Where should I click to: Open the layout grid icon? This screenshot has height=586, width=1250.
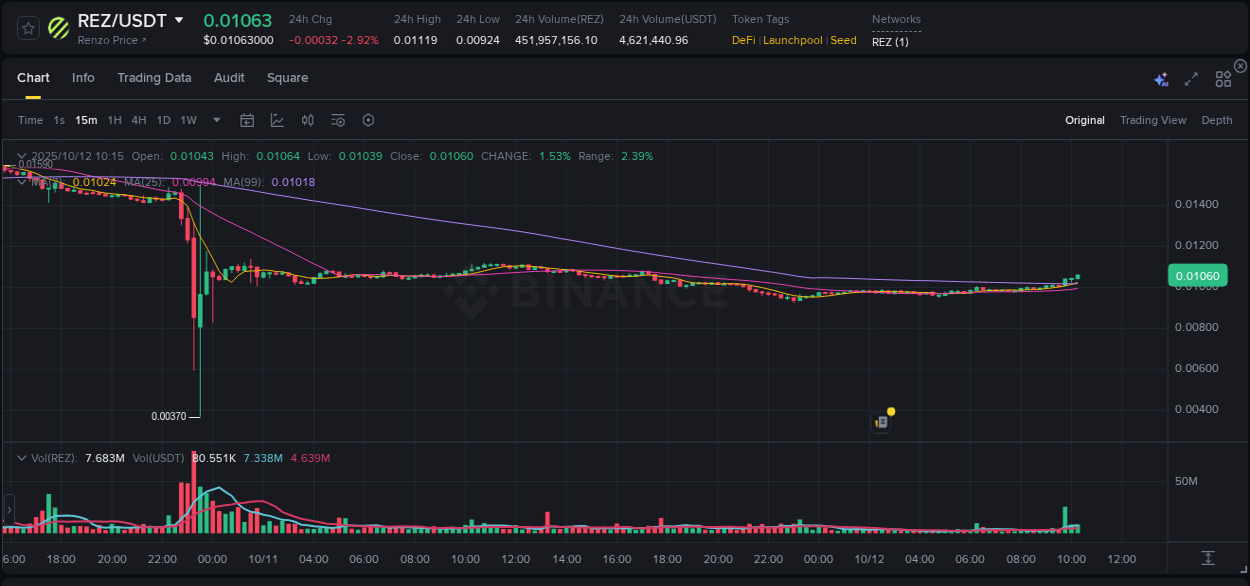pyautogui.click(x=1223, y=77)
